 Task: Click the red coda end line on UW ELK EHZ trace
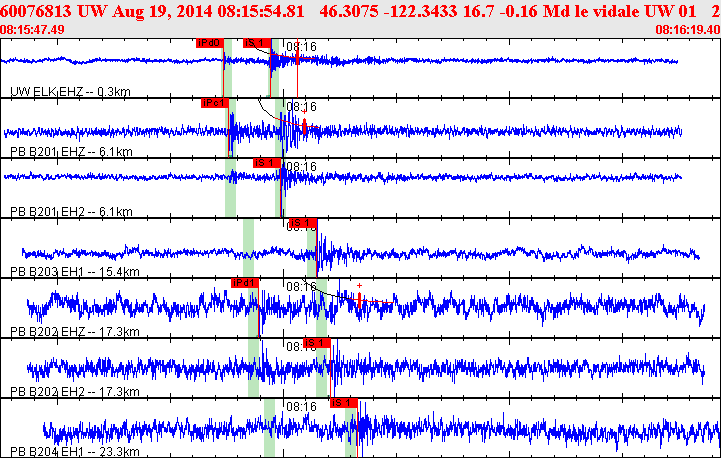coord(298,68)
